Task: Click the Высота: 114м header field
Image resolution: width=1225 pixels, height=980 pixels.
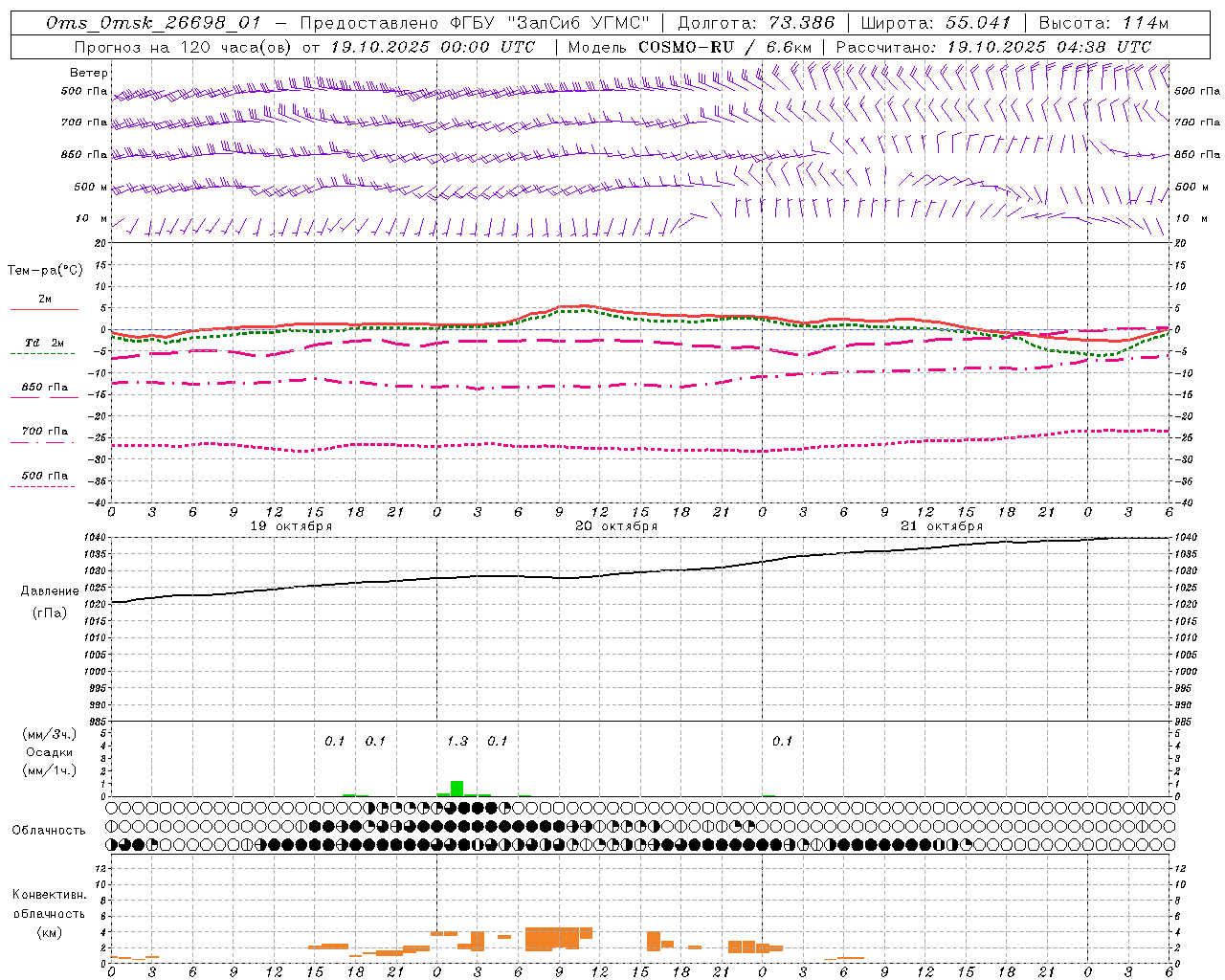Action: coord(1103,23)
